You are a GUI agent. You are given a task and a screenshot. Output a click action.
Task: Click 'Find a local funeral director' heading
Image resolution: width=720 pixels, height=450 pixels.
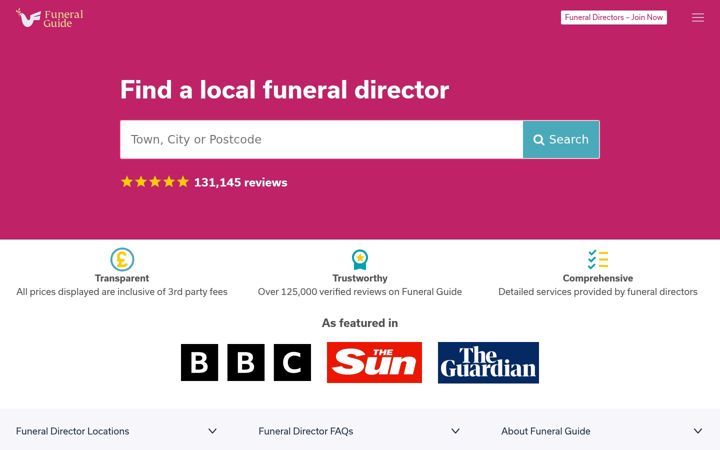[x=285, y=90]
